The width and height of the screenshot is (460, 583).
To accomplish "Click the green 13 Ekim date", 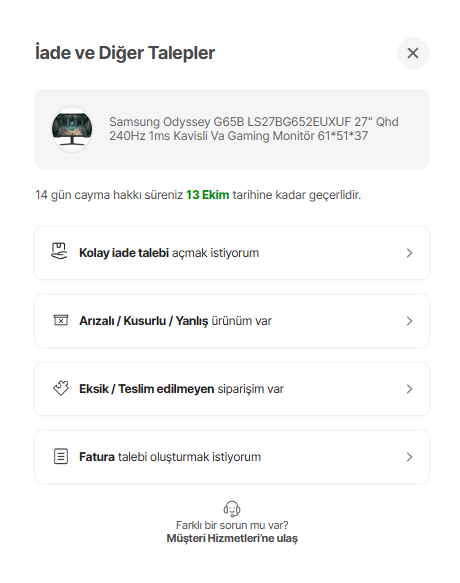I will (208, 194).
